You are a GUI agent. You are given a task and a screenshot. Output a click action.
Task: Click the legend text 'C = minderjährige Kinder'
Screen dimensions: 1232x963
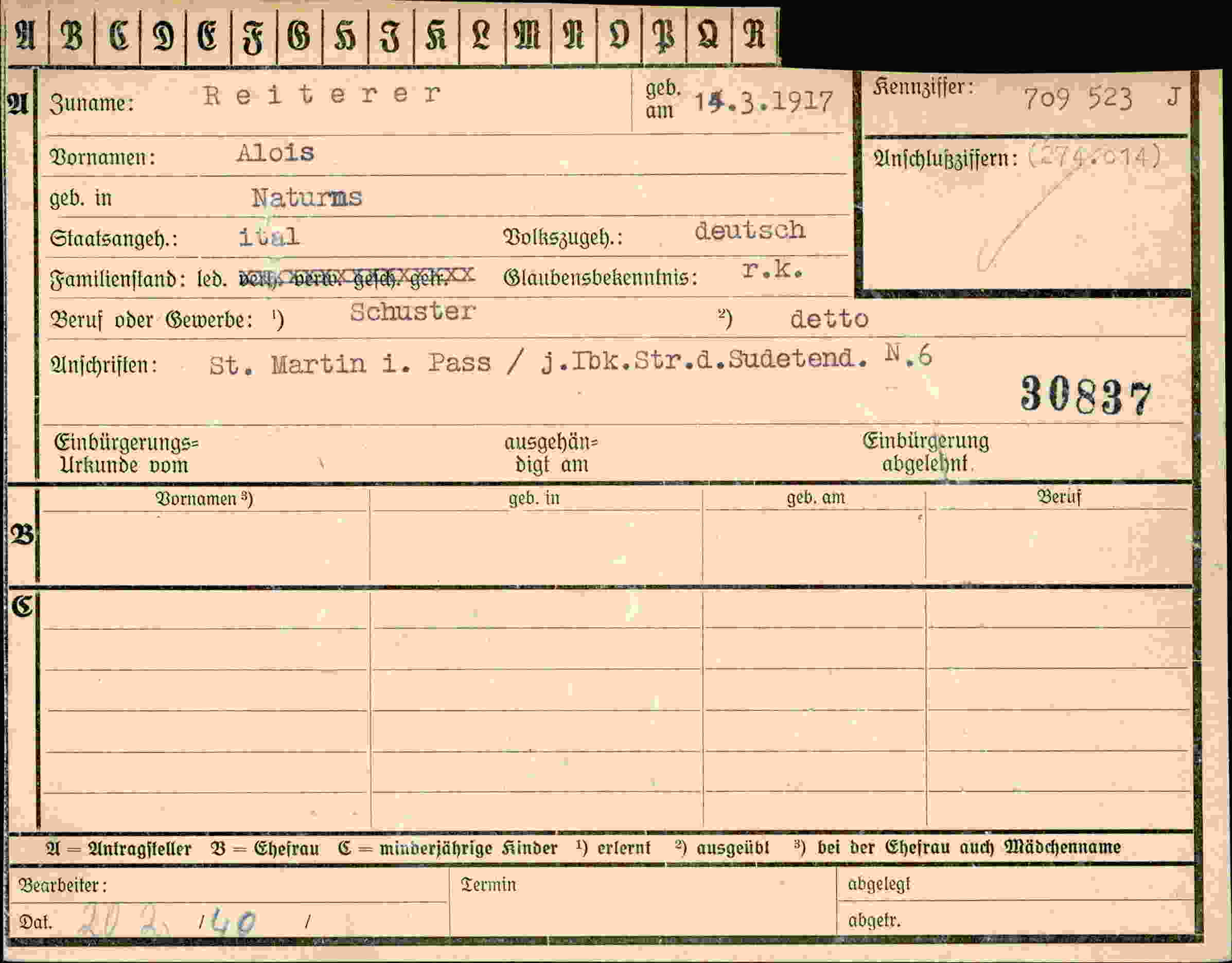[x=448, y=848]
